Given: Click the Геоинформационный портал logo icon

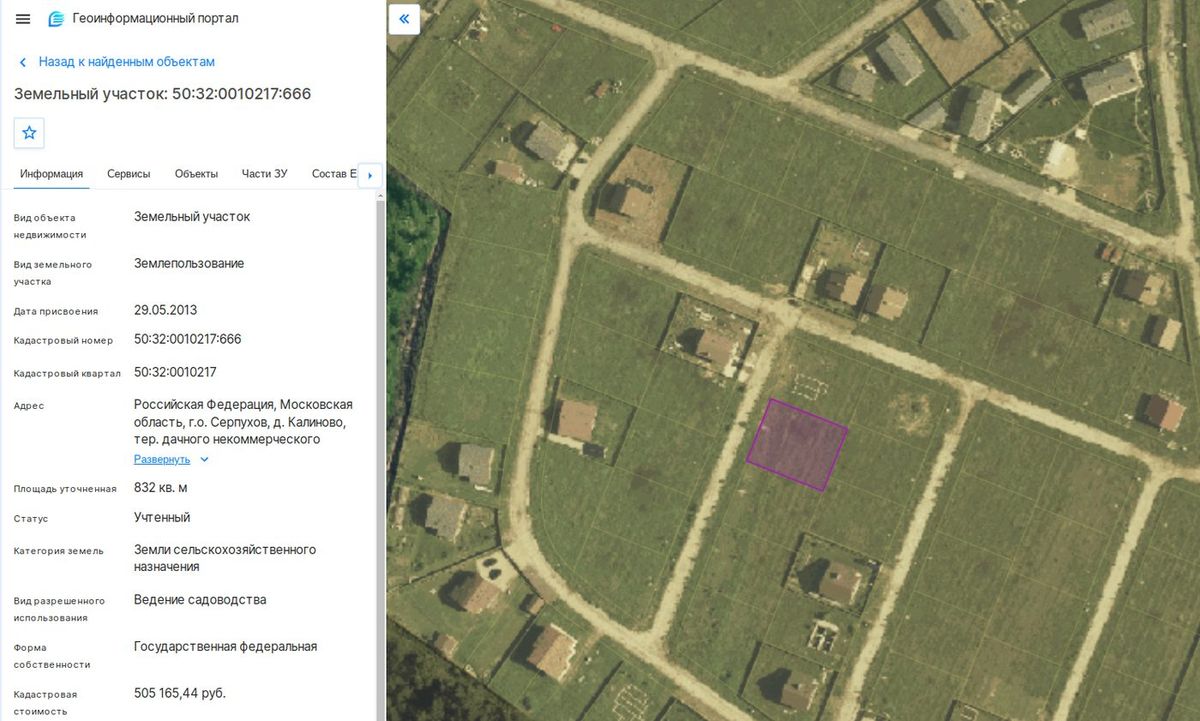Looking at the screenshot, I should pyautogui.click(x=56, y=19).
